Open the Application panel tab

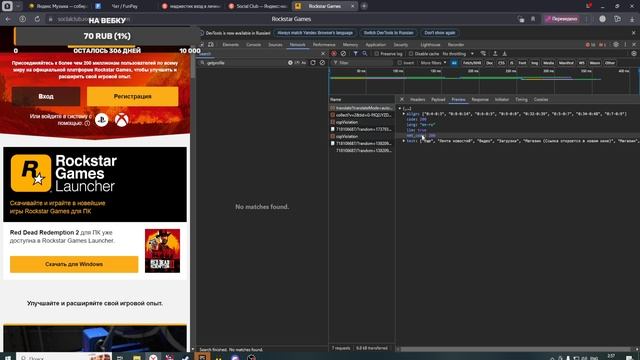click(x=376, y=44)
